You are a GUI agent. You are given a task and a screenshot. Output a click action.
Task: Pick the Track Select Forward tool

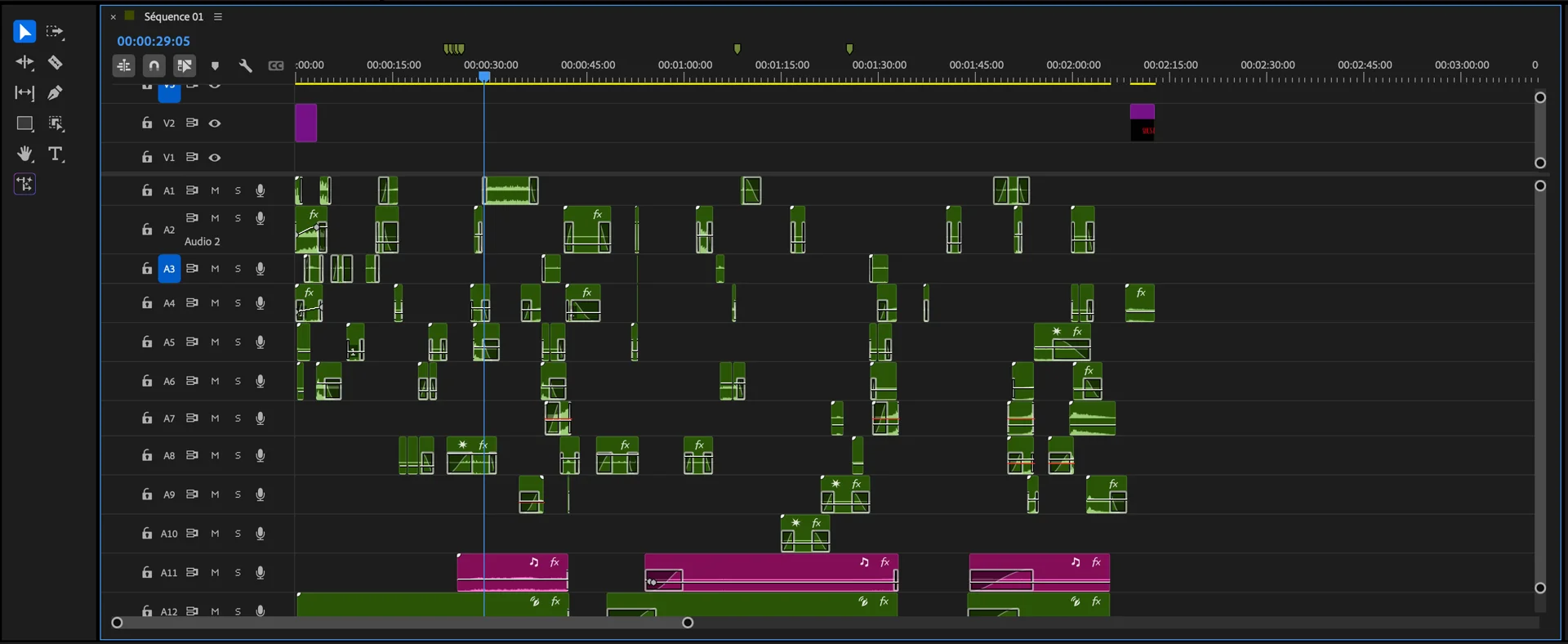point(55,32)
